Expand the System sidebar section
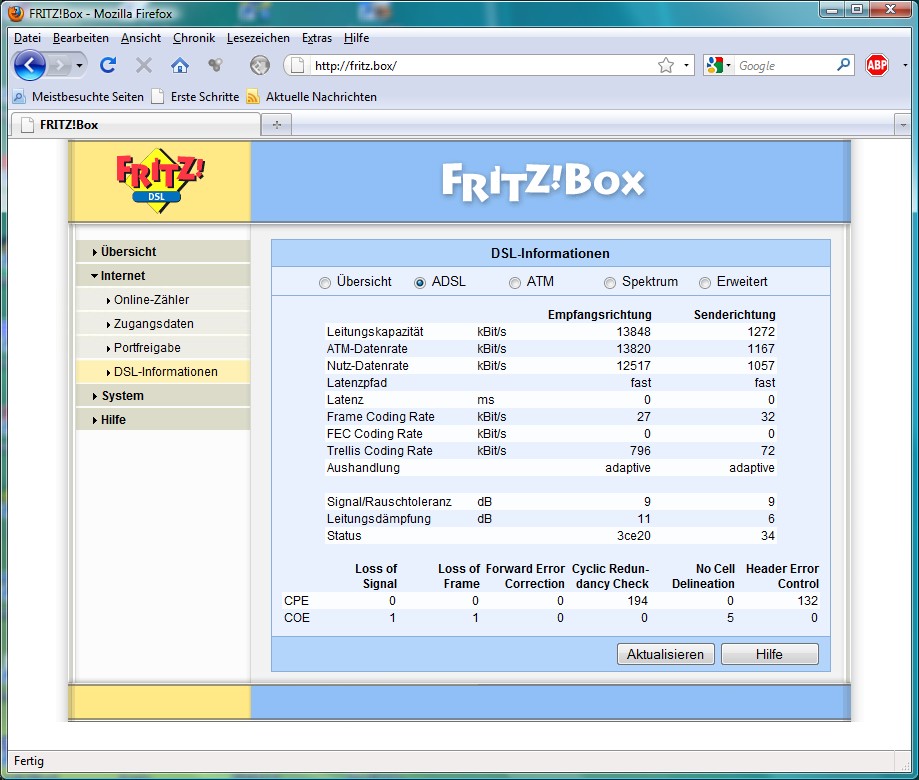Image resolution: width=919 pixels, height=780 pixels. (163, 396)
